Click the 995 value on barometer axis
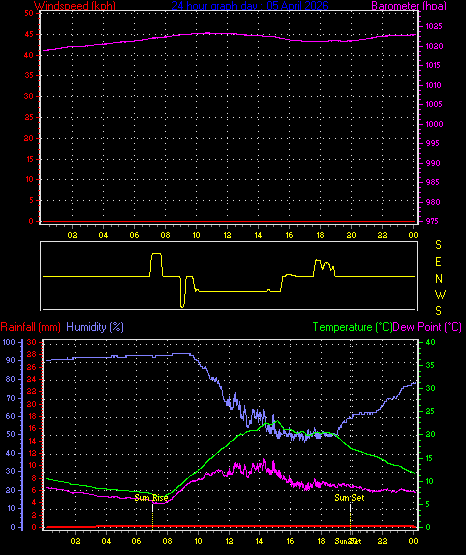 (433, 143)
